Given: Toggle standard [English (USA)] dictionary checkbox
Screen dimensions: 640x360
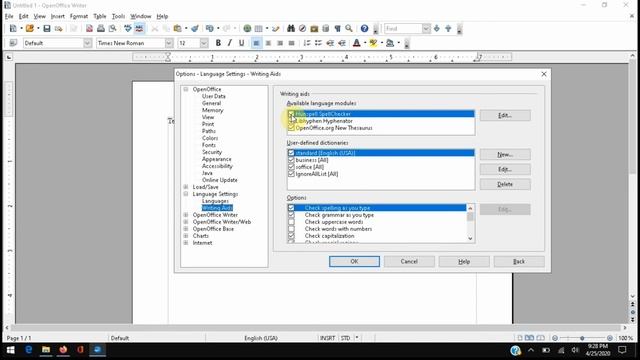Looking at the screenshot, I should [x=291, y=153].
